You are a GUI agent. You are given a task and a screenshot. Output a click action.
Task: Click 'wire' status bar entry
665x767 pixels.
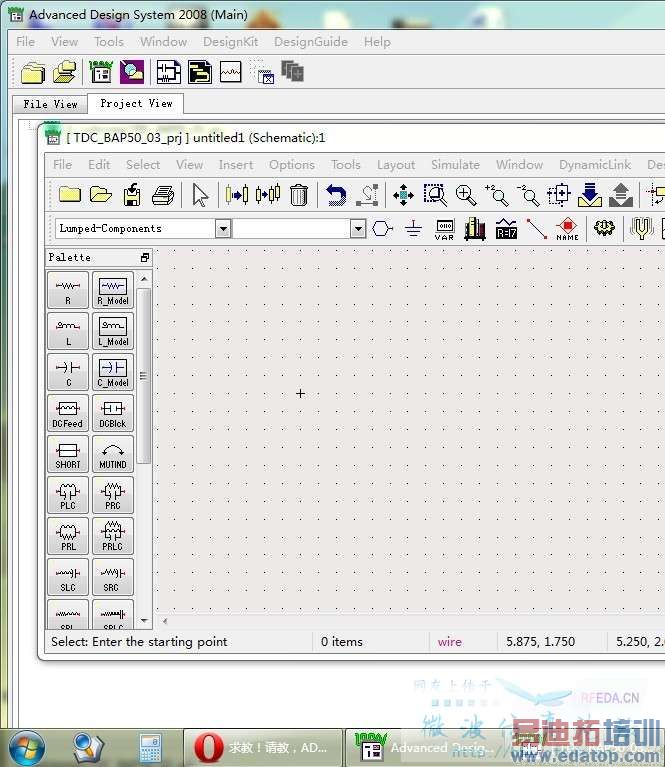(x=450, y=642)
